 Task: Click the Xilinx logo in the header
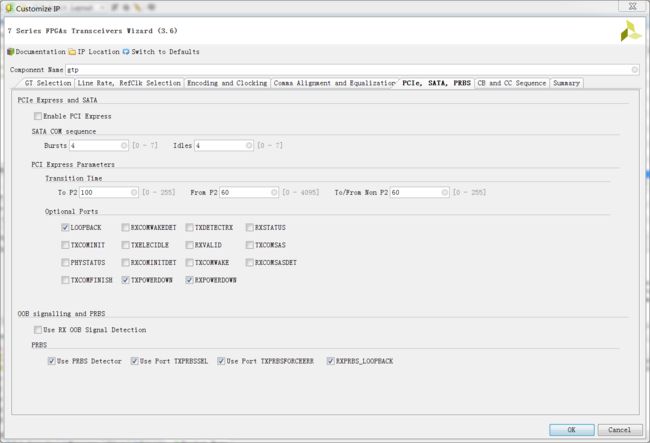point(631,31)
